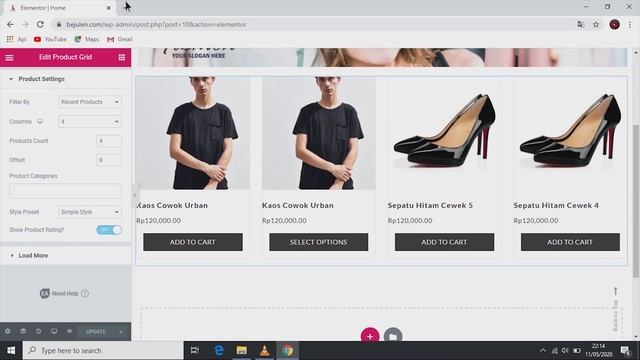The height and width of the screenshot is (360, 640).
Task: Open the History icon in footer
Action: pos(38,331)
